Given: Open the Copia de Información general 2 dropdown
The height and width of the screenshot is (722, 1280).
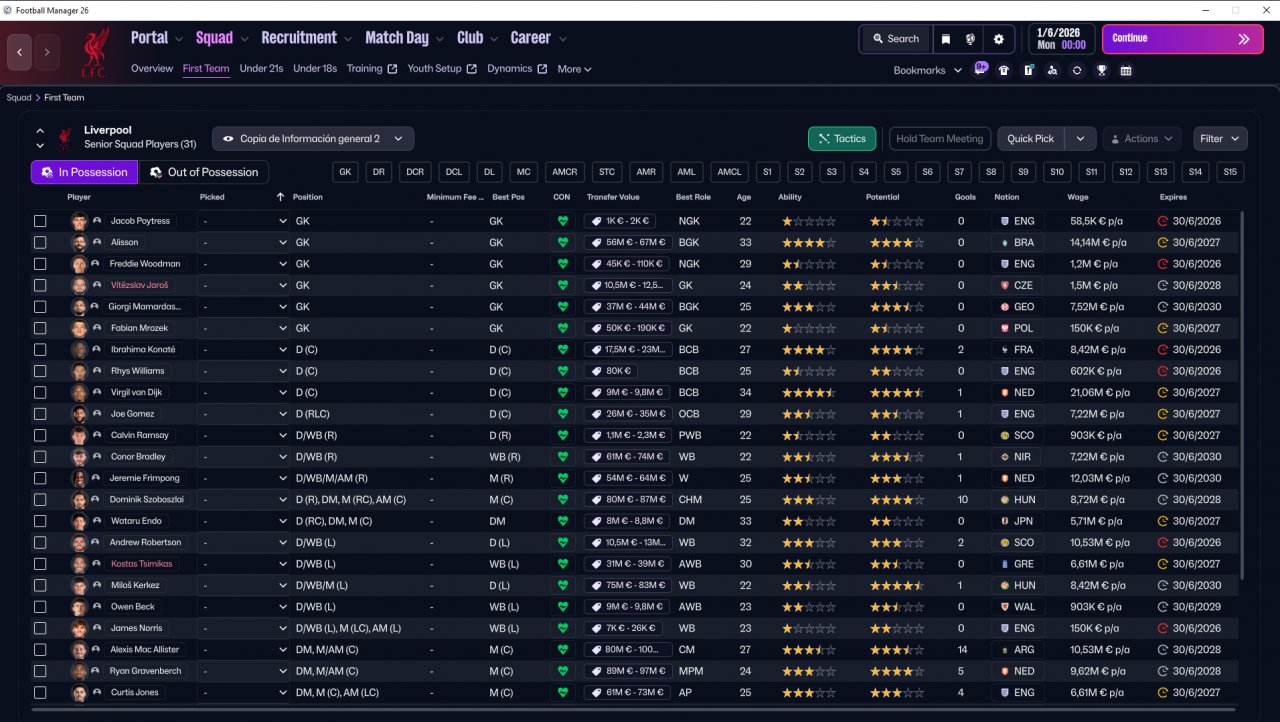Looking at the screenshot, I should click(313, 139).
